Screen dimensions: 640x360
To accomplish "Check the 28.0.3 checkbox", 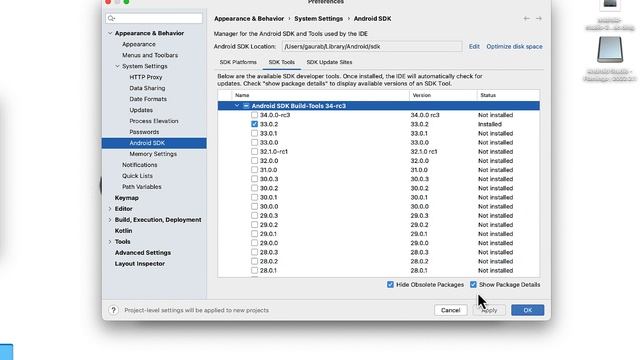I will [x=254, y=252].
